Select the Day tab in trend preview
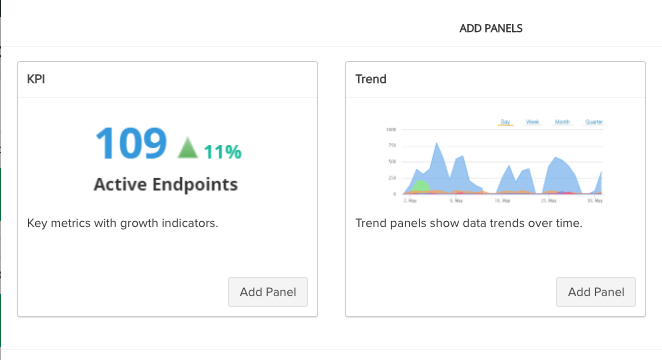The image size is (662, 360). tap(505, 122)
